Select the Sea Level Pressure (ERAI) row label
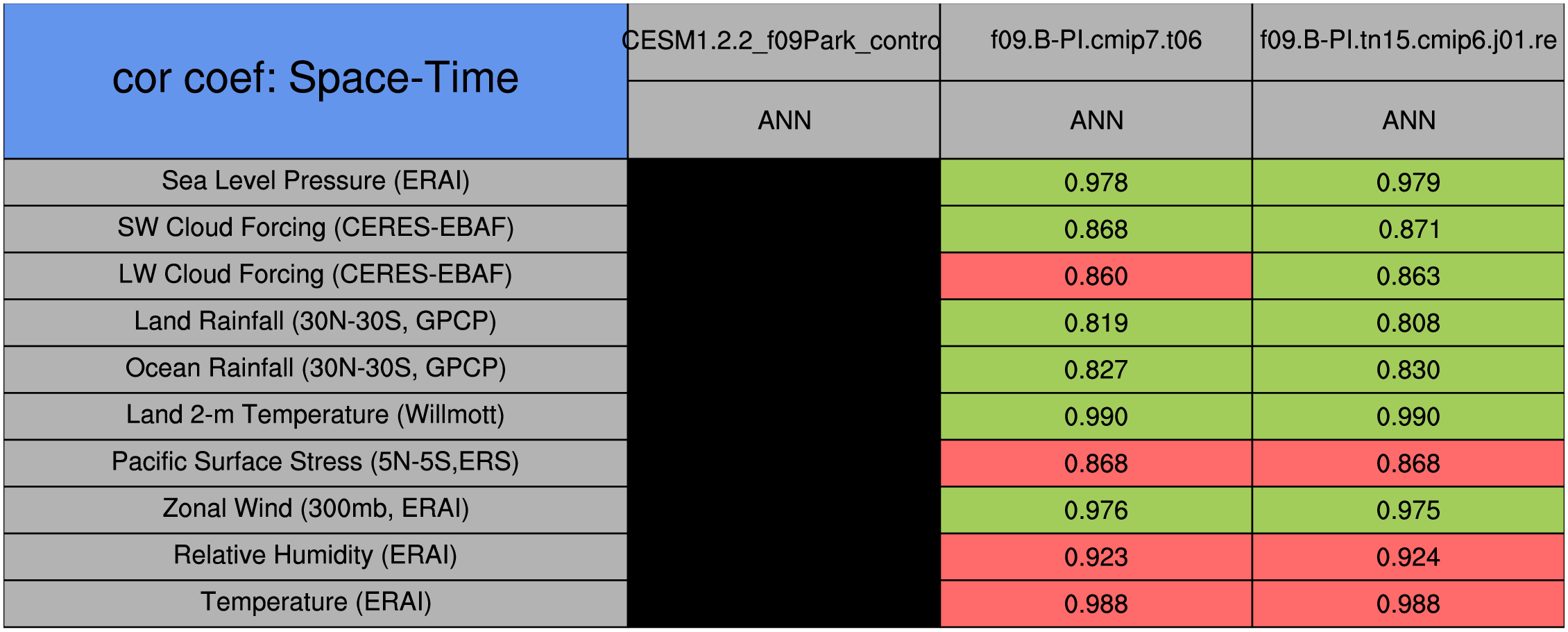The image size is (1568, 632). 316,182
